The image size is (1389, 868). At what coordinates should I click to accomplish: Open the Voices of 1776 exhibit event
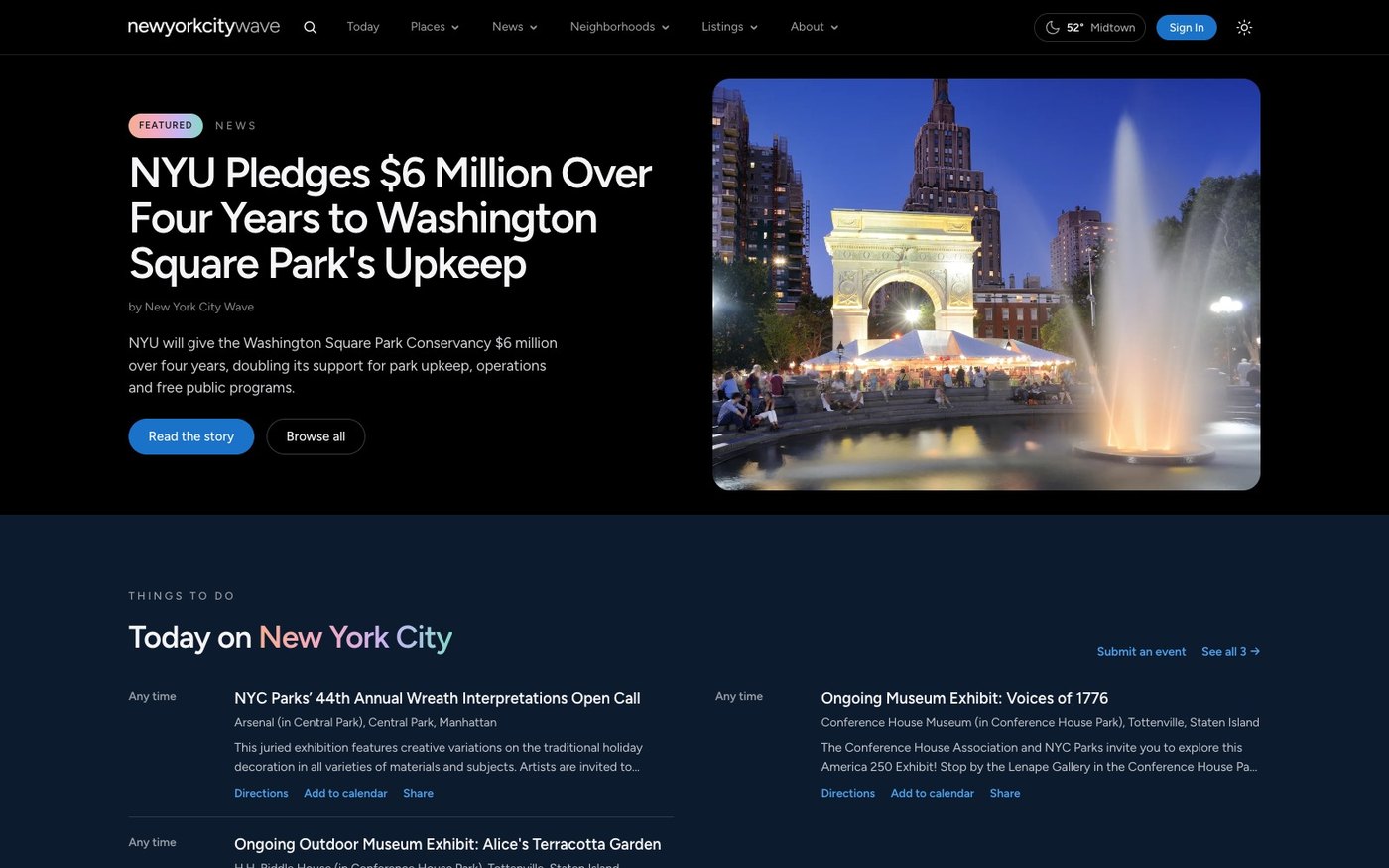(964, 698)
